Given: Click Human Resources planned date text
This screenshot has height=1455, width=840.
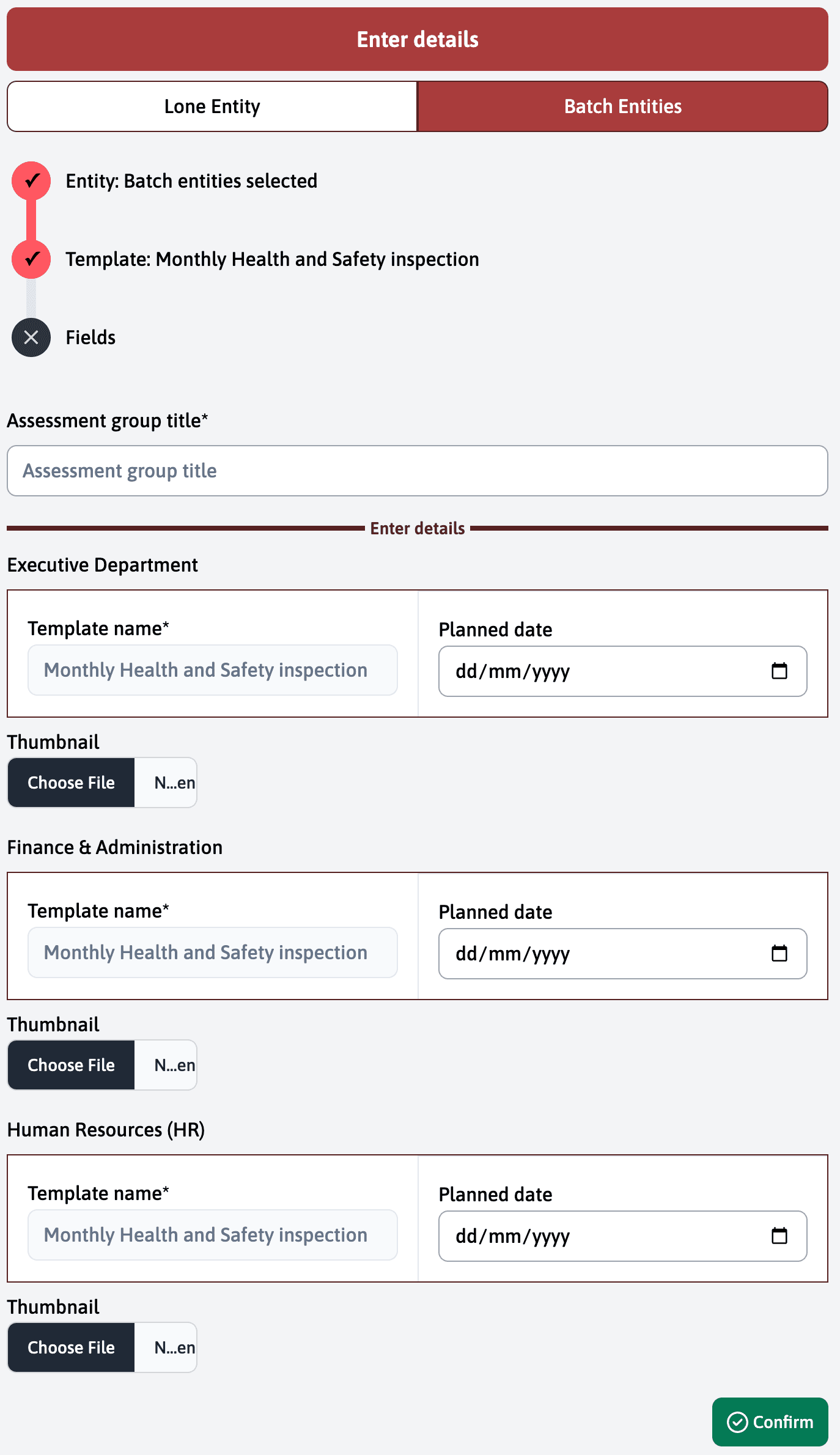Looking at the screenshot, I should (512, 1236).
